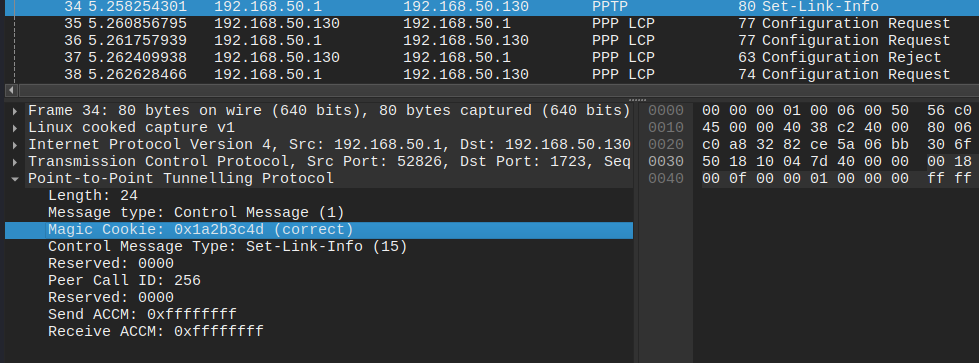Expand the Frame 34 tree node
Image resolution: width=979 pixels, height=363 pixels.
pyautogui.click(x=15, y=111)
